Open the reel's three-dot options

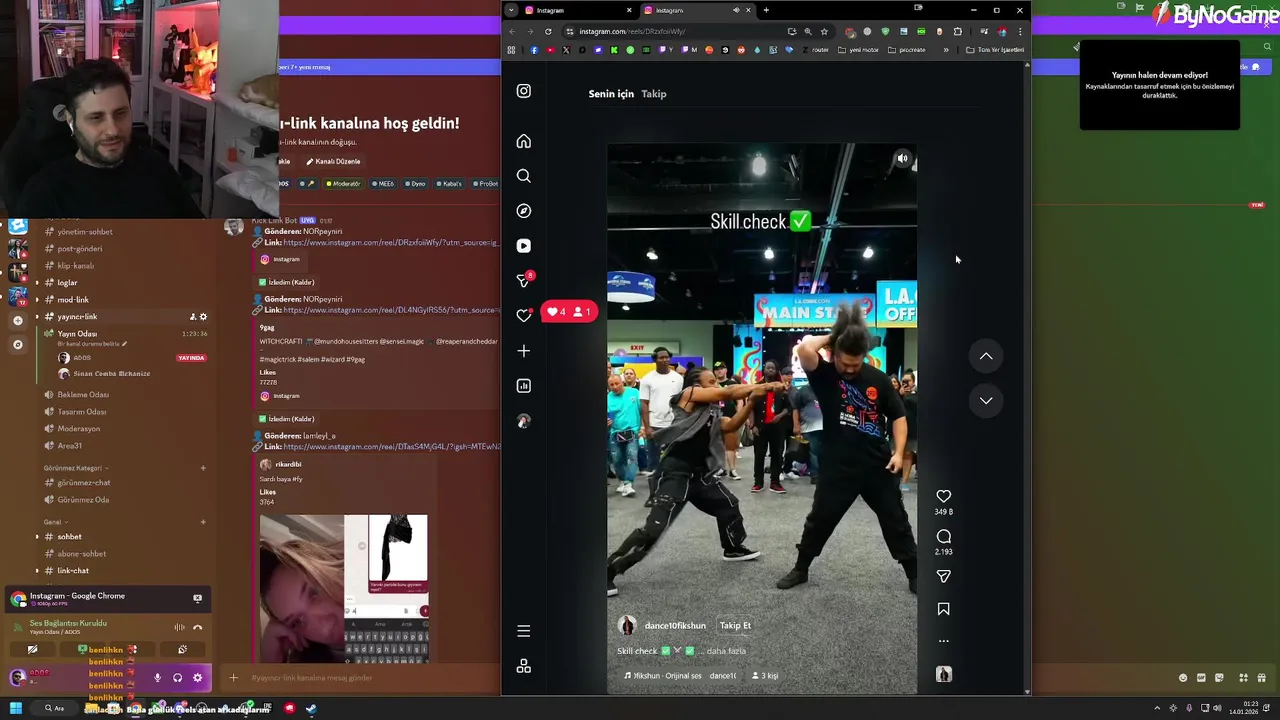tap(943, 641)
